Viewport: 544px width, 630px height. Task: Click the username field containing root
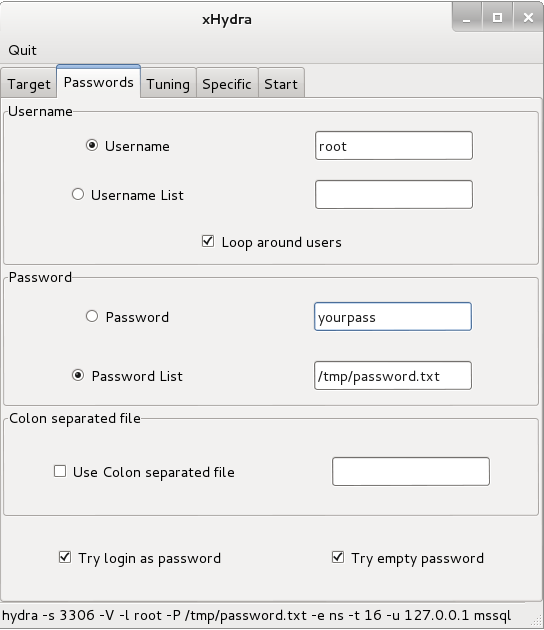click(x=394, y=145)
